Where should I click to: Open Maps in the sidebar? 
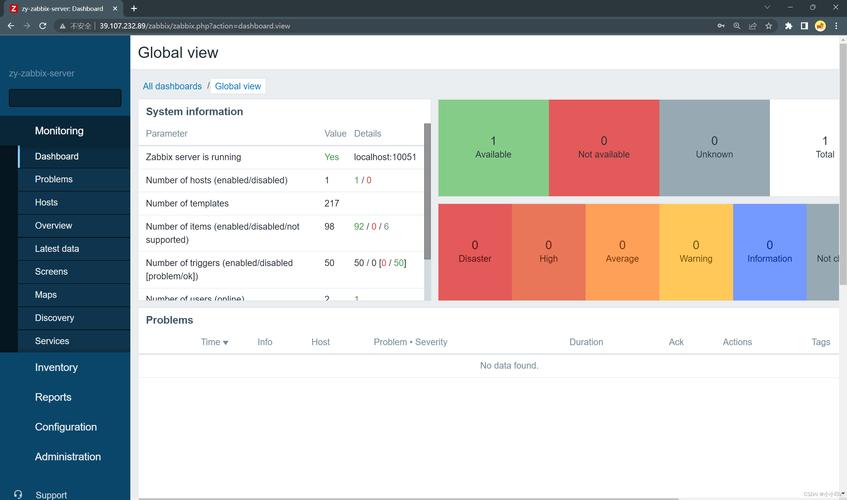click(x=74, y=295)
